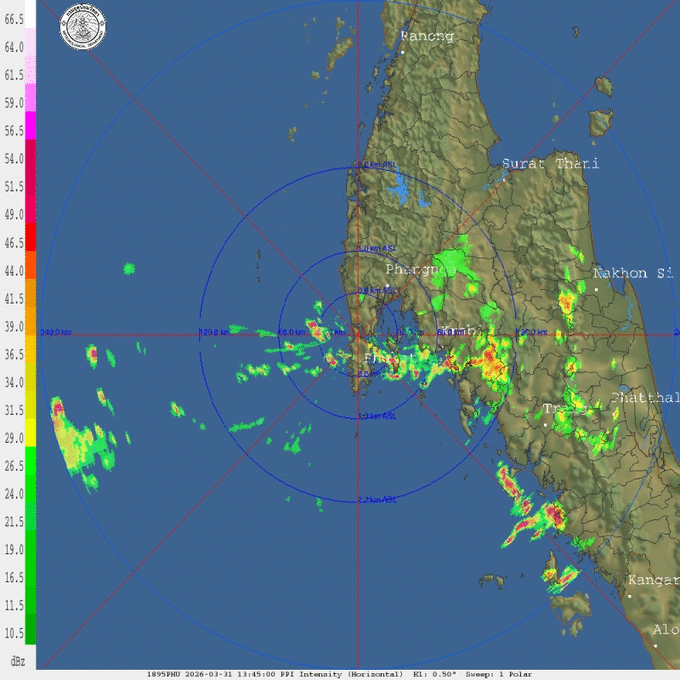The height and width of the screenshot is (680, 680).
Task: Click the Trang city marker dot
Action: pyautogui.click(x=545, y=424)
